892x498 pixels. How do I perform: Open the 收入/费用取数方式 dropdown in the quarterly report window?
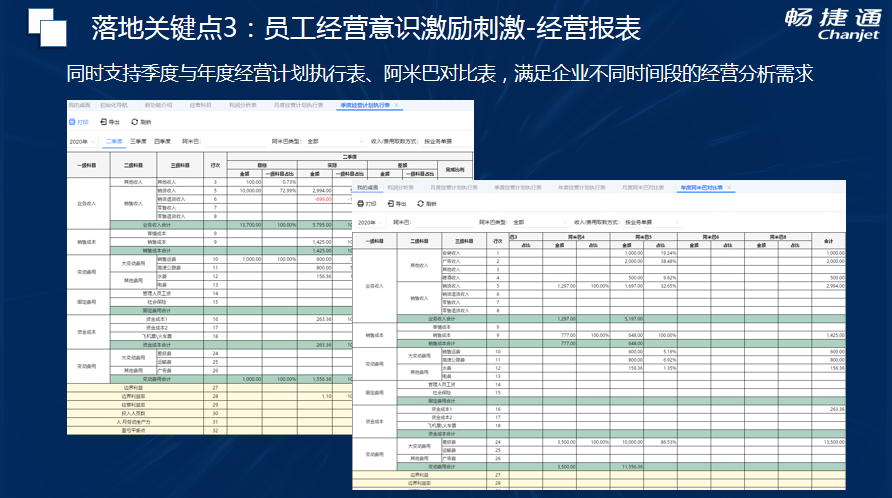pos(447,141)
